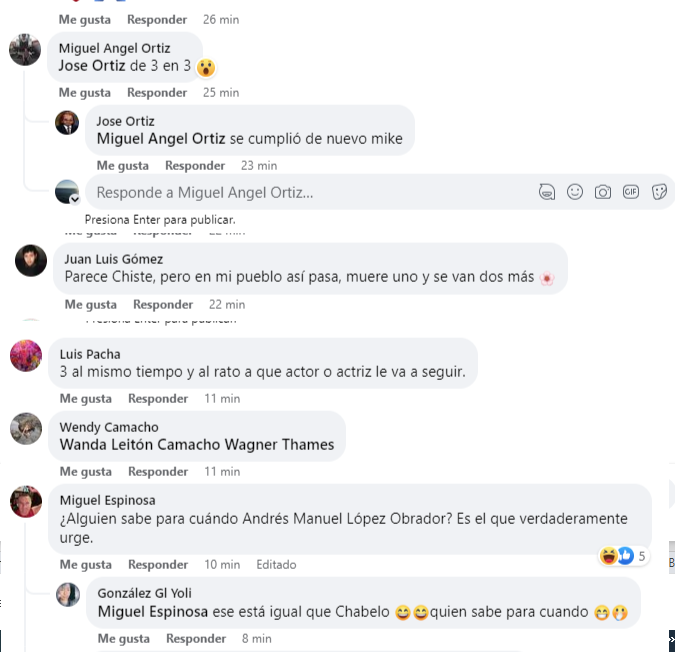Click the reply field for Miguel Angel Ortiz
Viewport: 675px width, 652px height.
point(310,192)
